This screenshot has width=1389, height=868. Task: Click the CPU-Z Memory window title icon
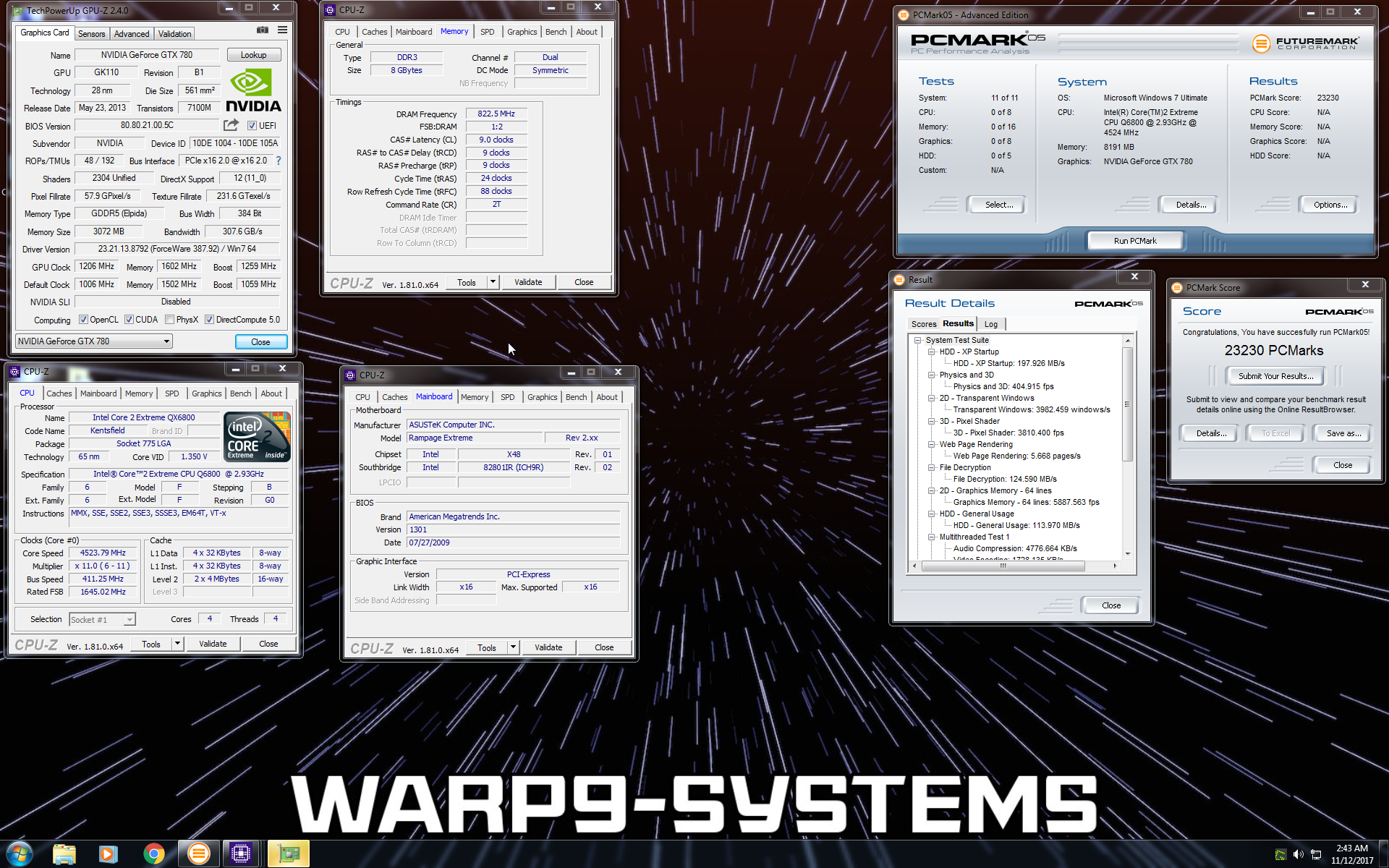click(330, 10)
